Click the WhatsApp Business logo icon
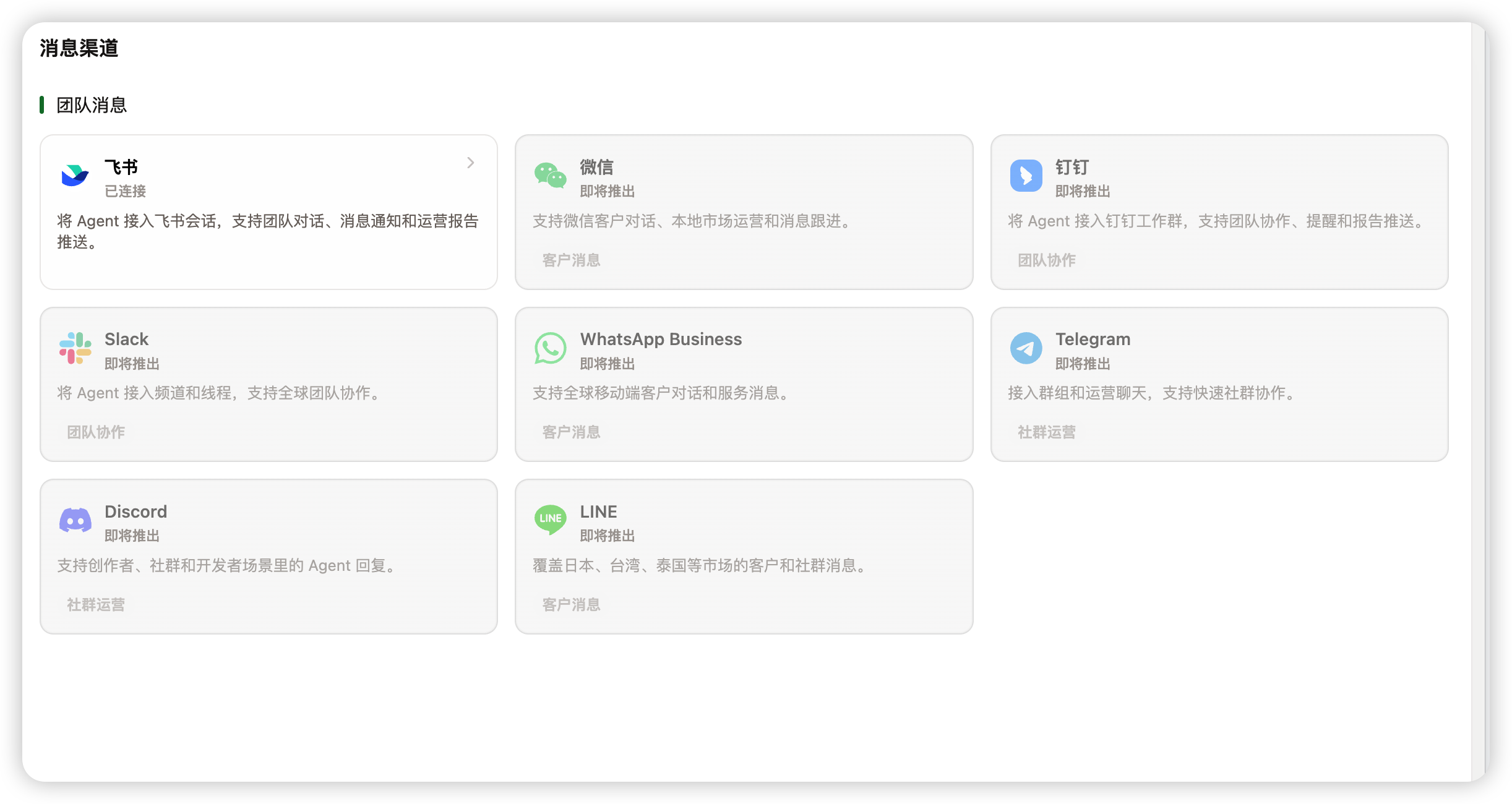Viewport: 1512px width, 804px height. click(x=550, y=348)
